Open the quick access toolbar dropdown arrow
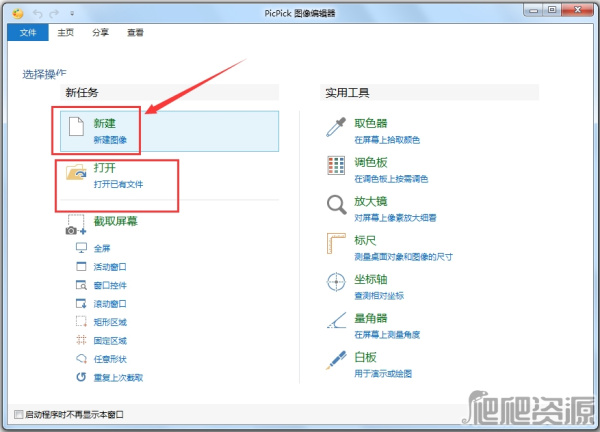The image size is (600, 432). (72, 13)
